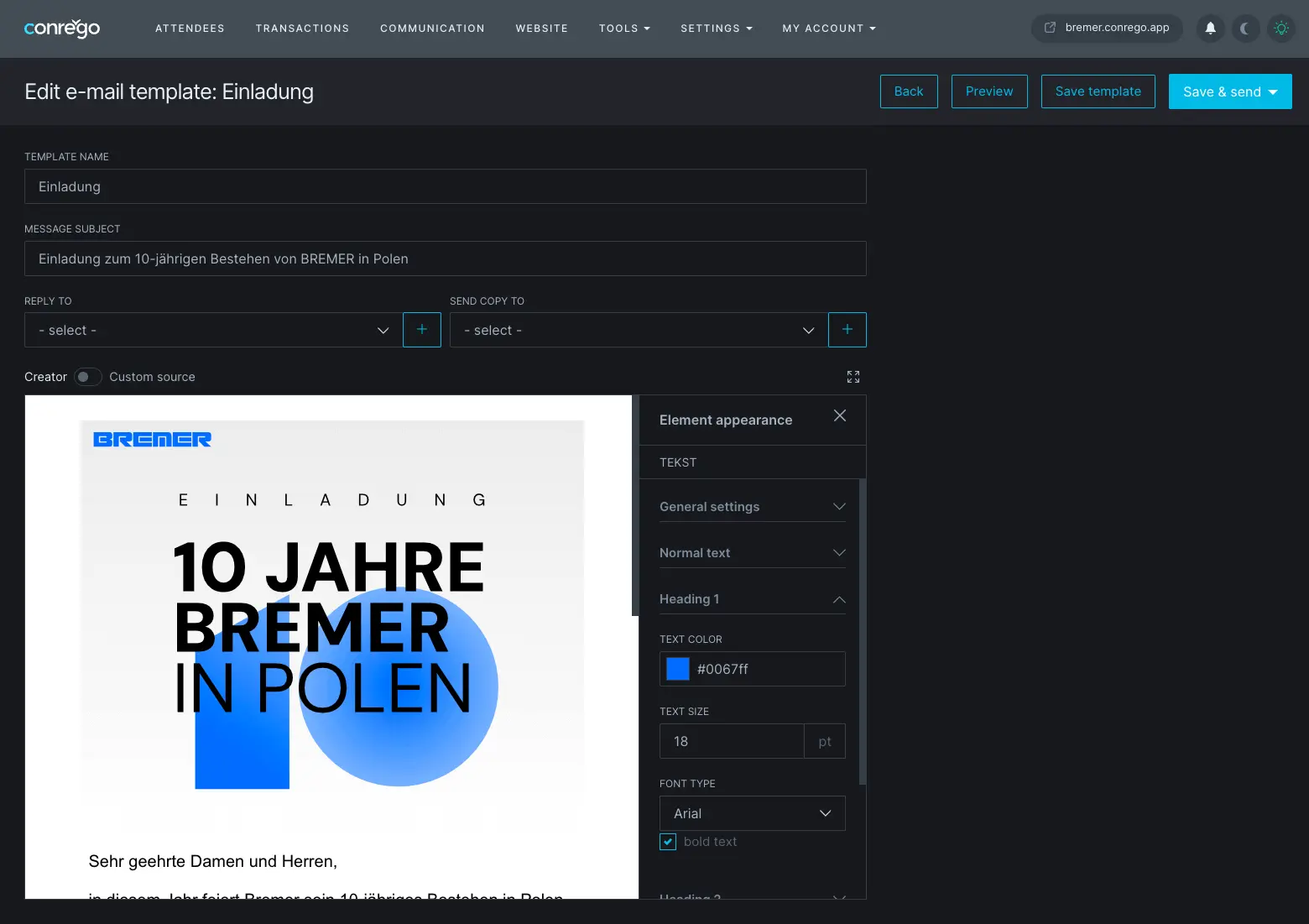Open the Font type Arial dropdown

[753, 813]
